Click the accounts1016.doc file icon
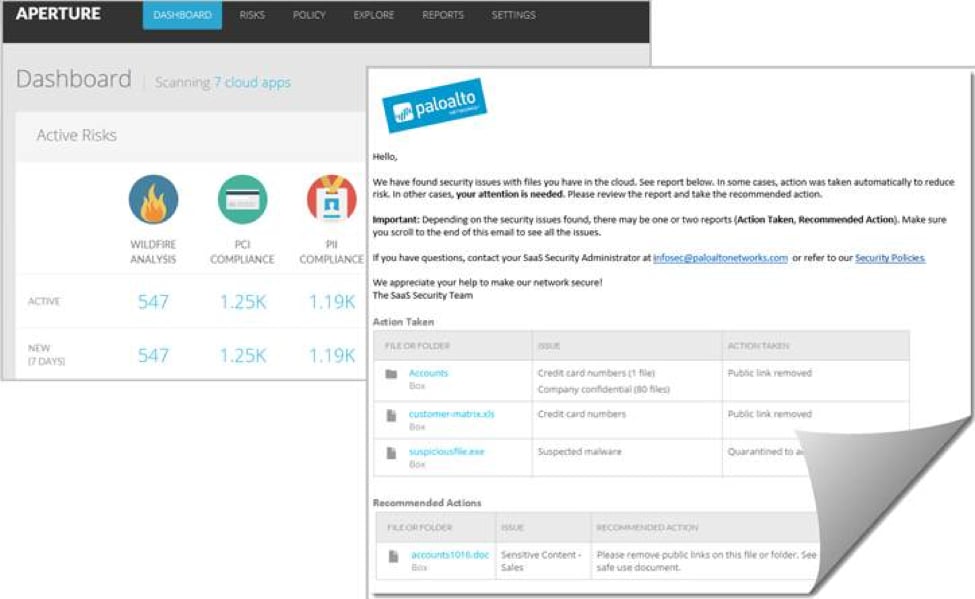975x599 pixels. [x=393, y=556]
